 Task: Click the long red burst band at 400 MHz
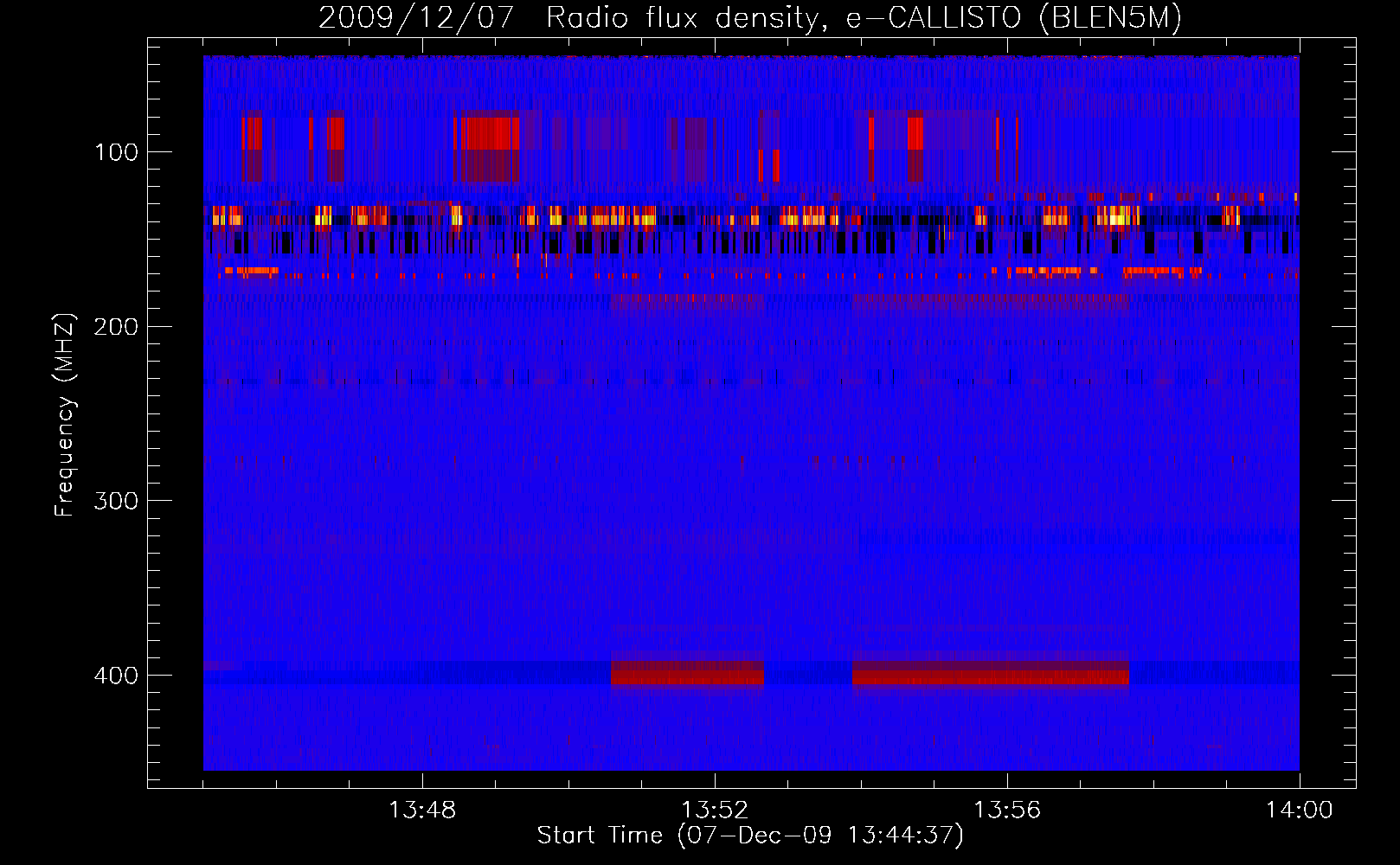click(x=991, y=673)
